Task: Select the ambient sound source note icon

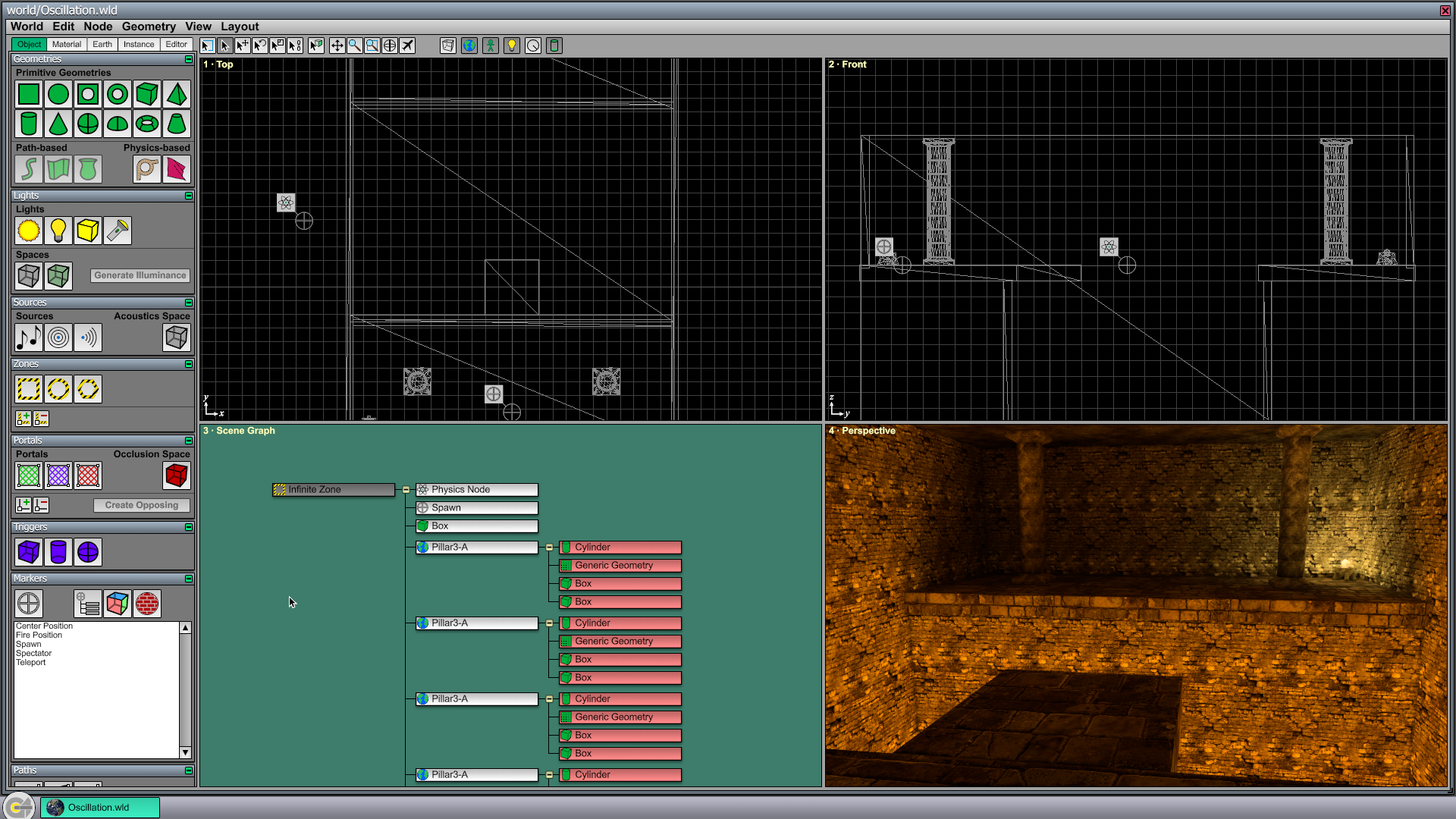Action: 29,337
